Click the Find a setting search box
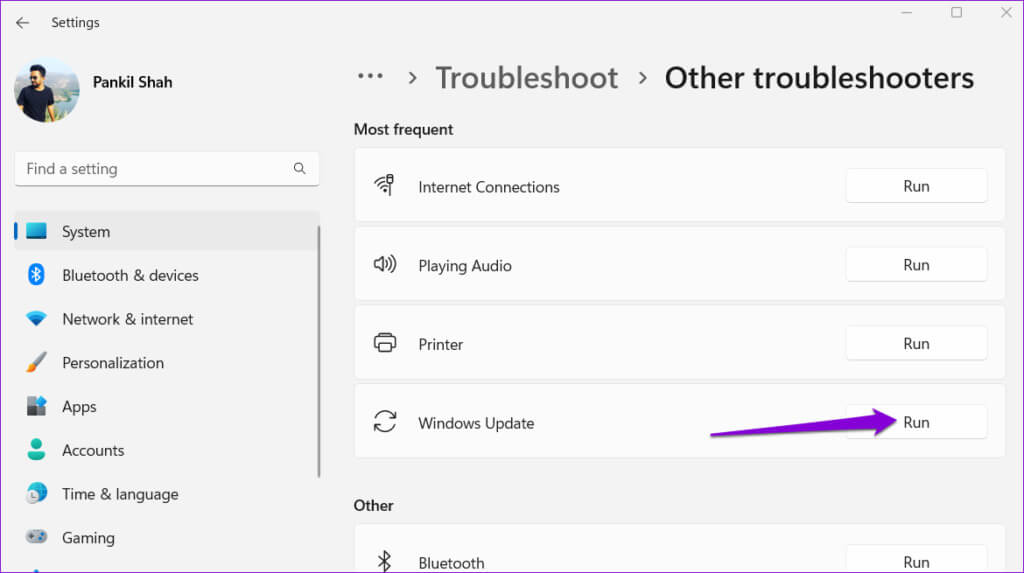1024x573 pixels. point(167,169)
